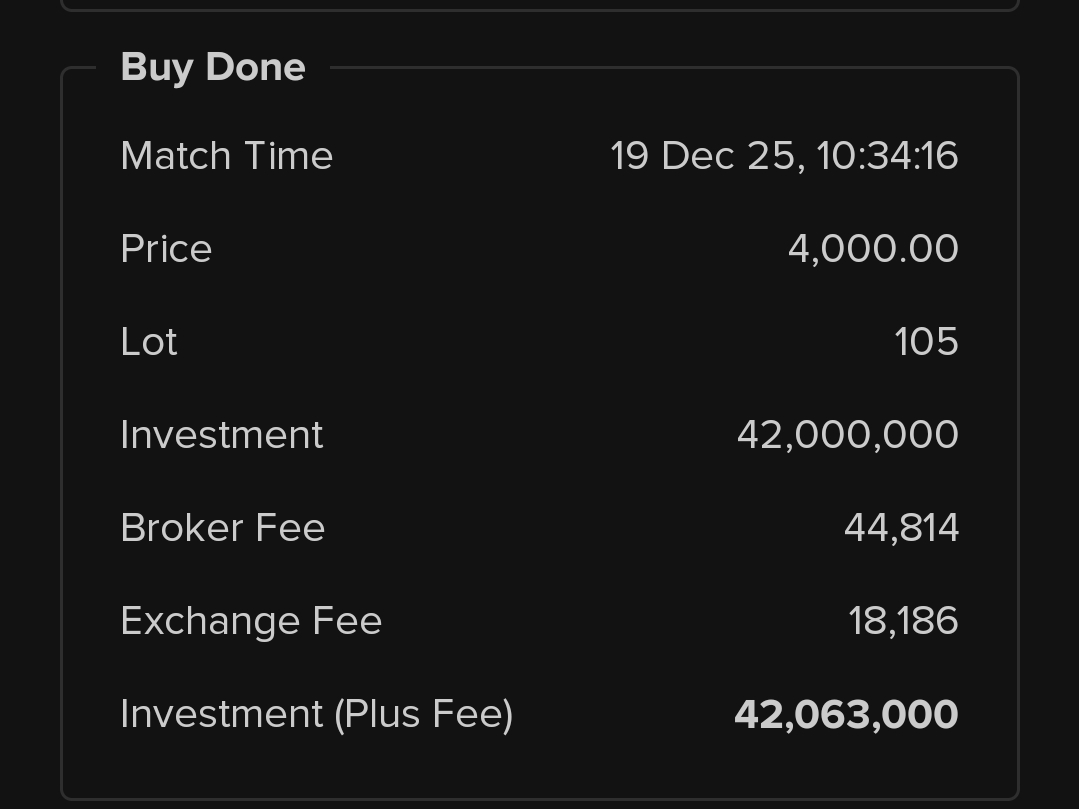Viewport: 1079px width, 809px height.
Task: Click the Price label
Action: coord(166,249)
